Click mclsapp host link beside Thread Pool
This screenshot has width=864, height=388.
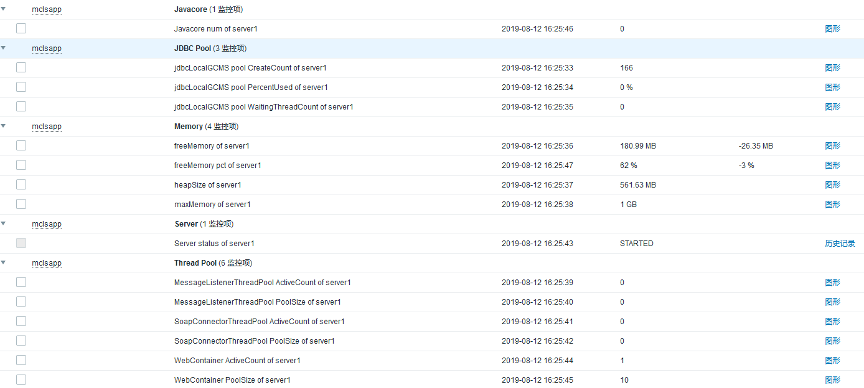click(x=46, y=263)
